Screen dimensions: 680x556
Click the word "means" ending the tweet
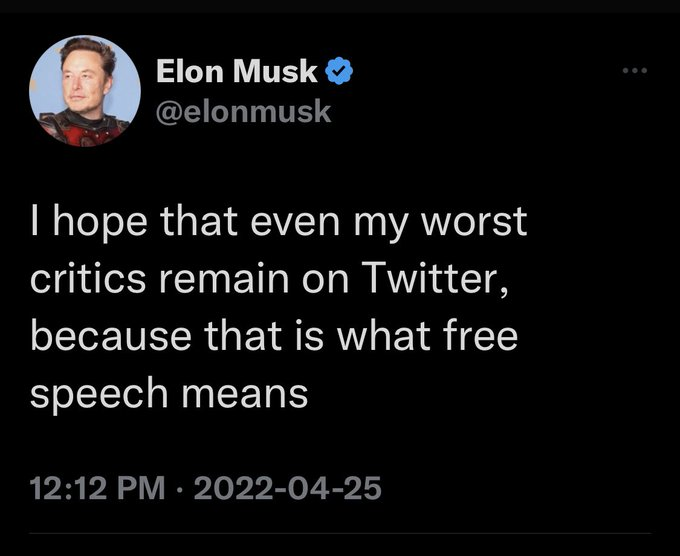245,395
